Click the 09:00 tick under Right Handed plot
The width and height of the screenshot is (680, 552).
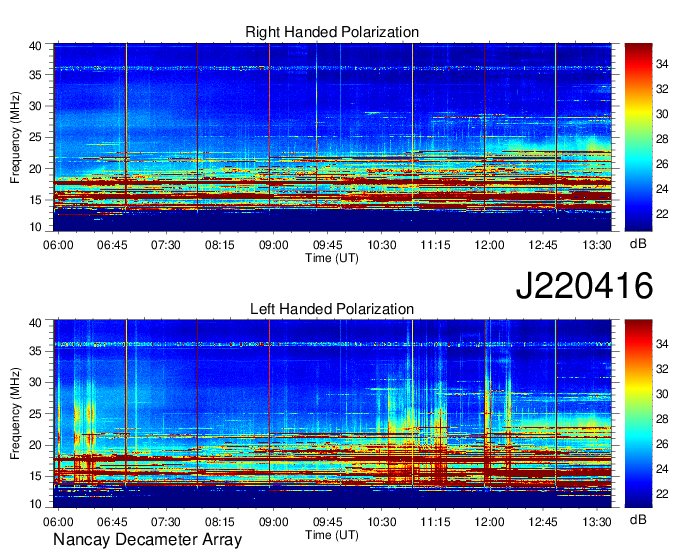tap(274, 245)
